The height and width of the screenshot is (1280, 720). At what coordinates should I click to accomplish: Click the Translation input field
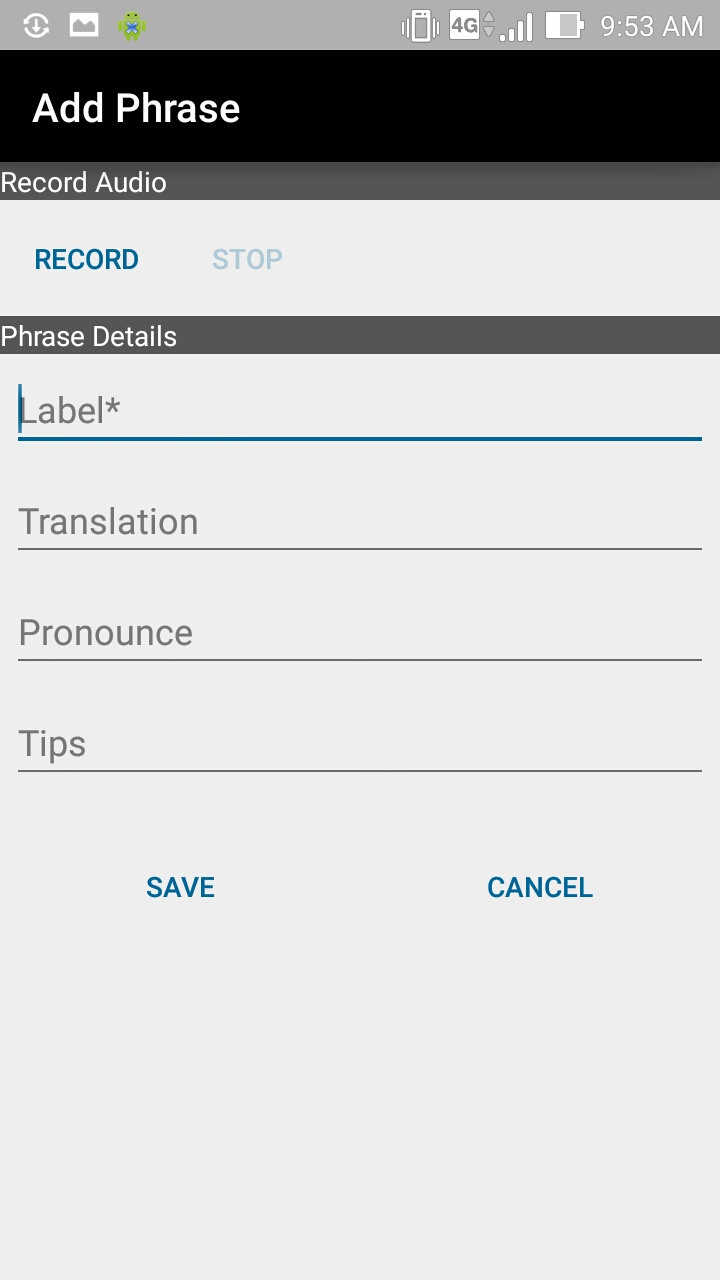point(360,521)
